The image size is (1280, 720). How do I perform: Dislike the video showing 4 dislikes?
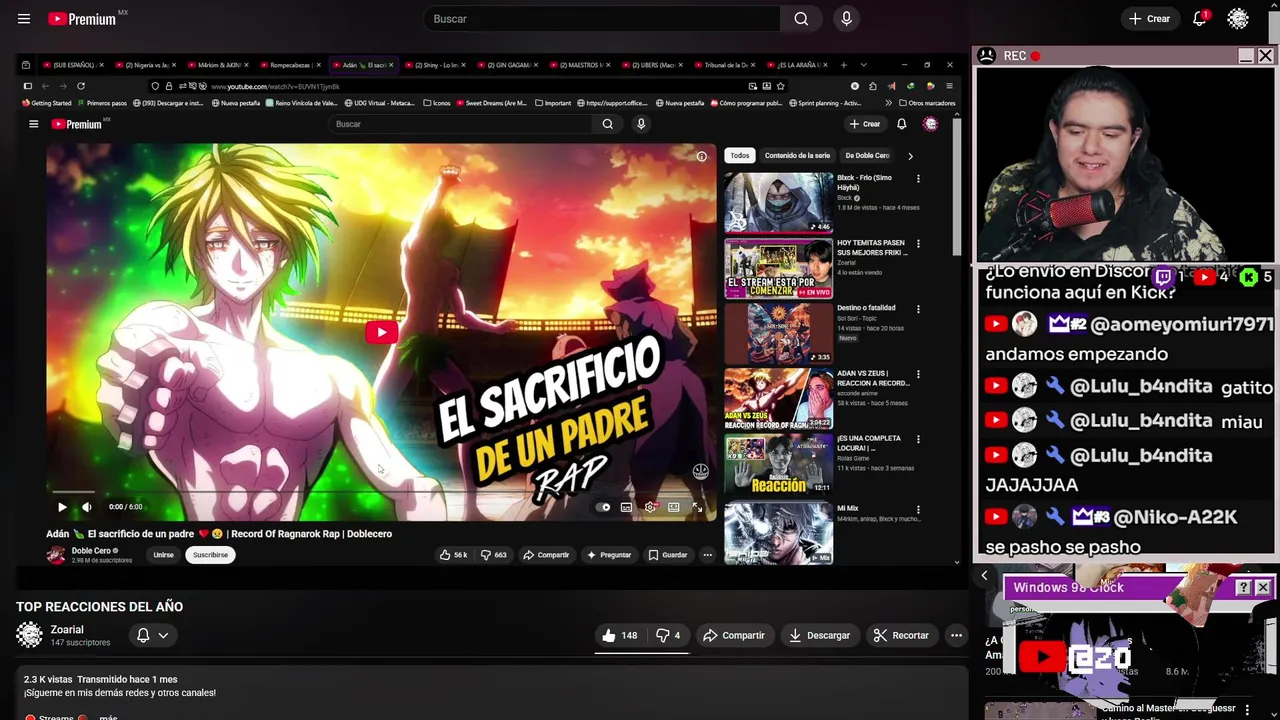tap(667, 635)
